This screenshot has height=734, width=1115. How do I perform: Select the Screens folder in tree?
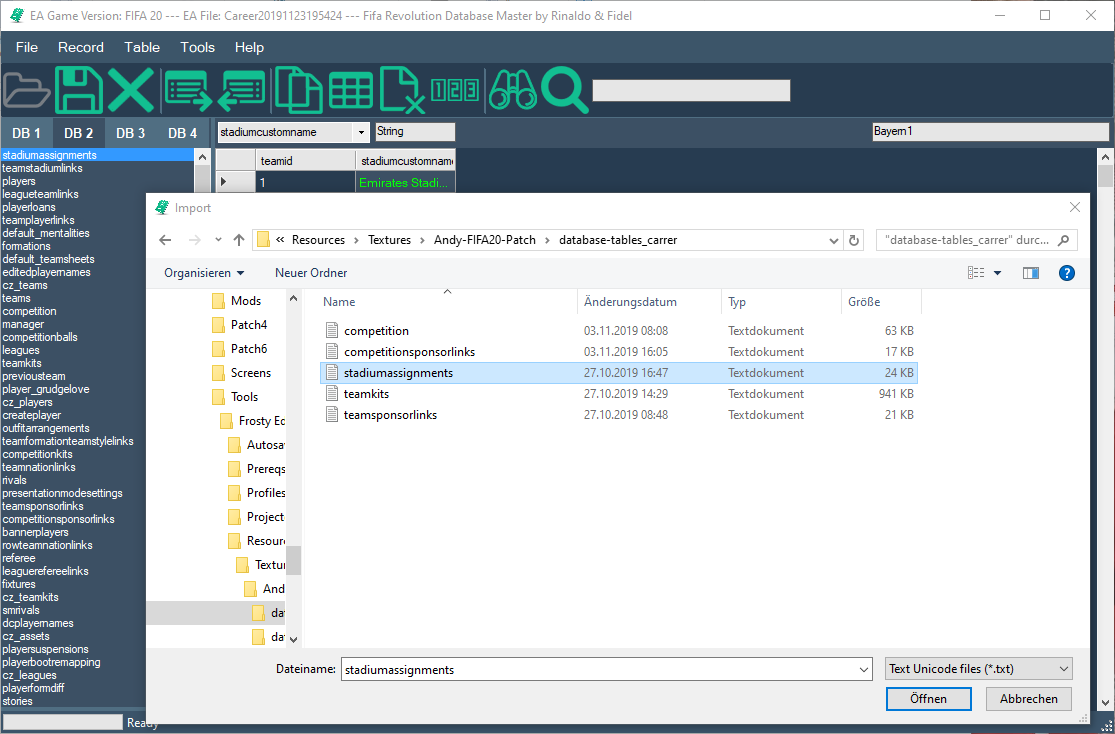pos(250,373)
